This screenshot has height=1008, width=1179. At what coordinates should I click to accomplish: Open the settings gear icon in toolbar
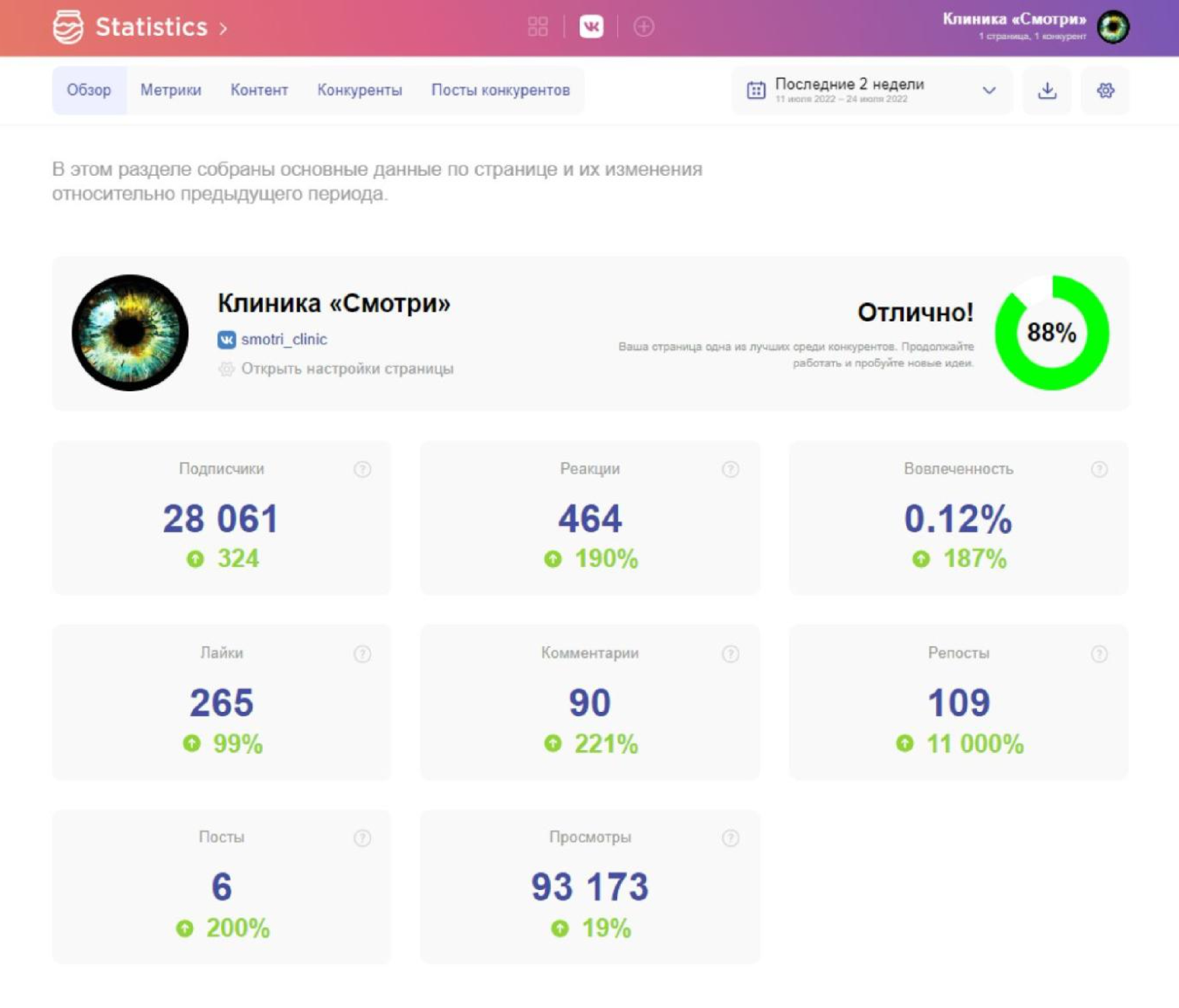coord(1105,91)
